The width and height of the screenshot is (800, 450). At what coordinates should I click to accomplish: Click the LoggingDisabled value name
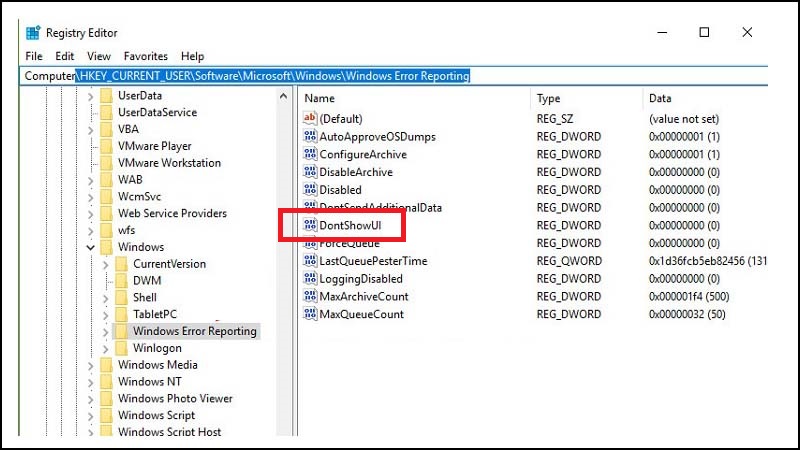(x=361, y=279)
